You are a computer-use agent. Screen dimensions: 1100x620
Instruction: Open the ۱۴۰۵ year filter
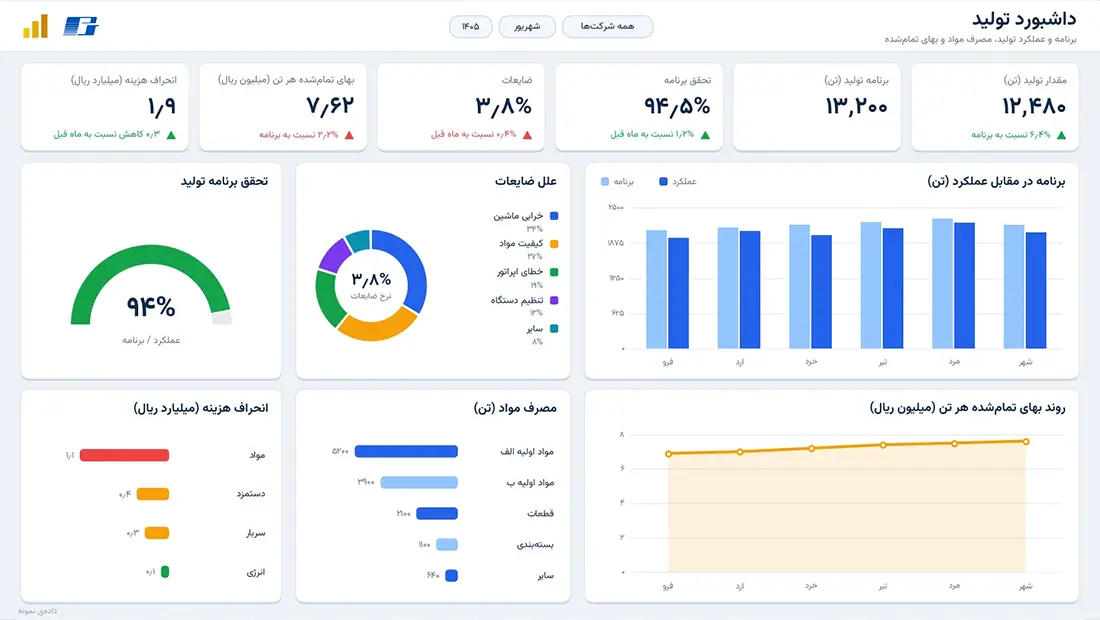point(471,27)
